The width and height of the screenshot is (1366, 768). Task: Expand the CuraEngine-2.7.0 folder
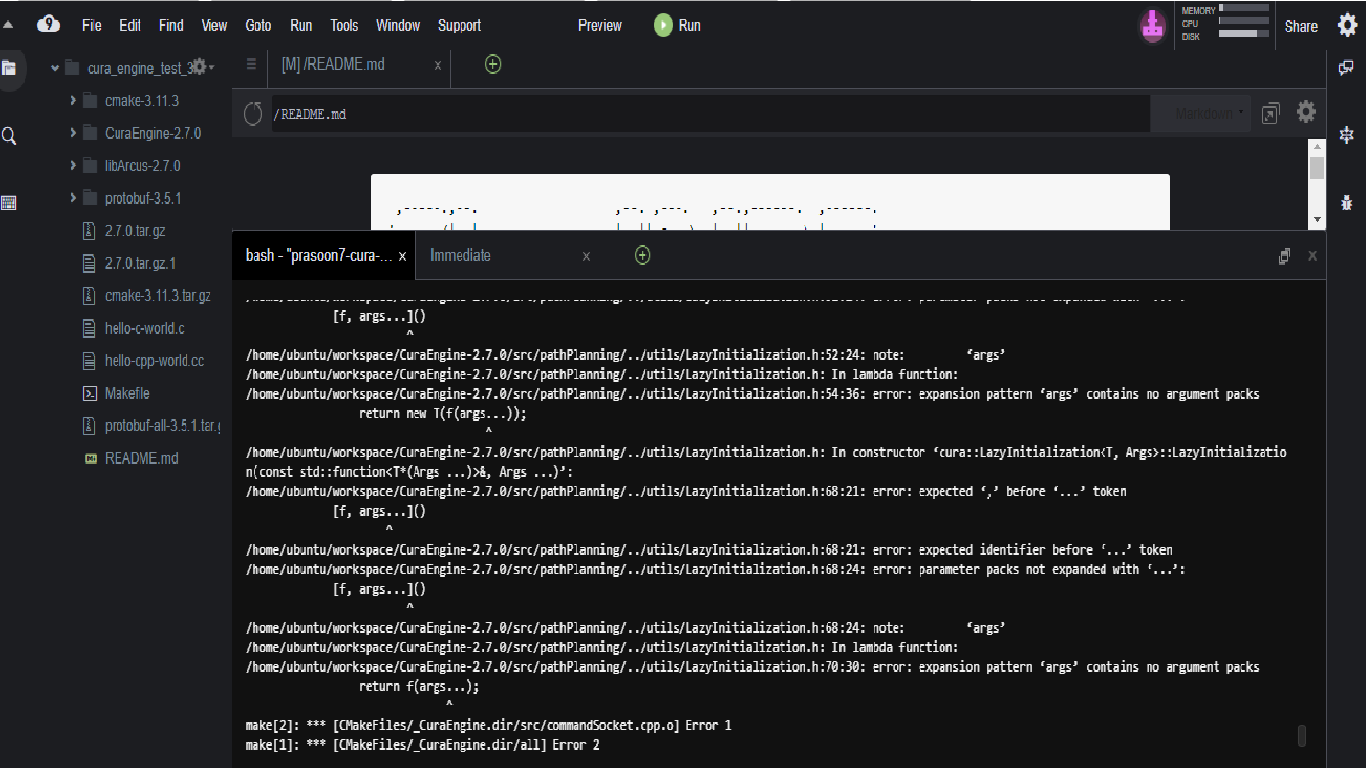pos(72,133)
